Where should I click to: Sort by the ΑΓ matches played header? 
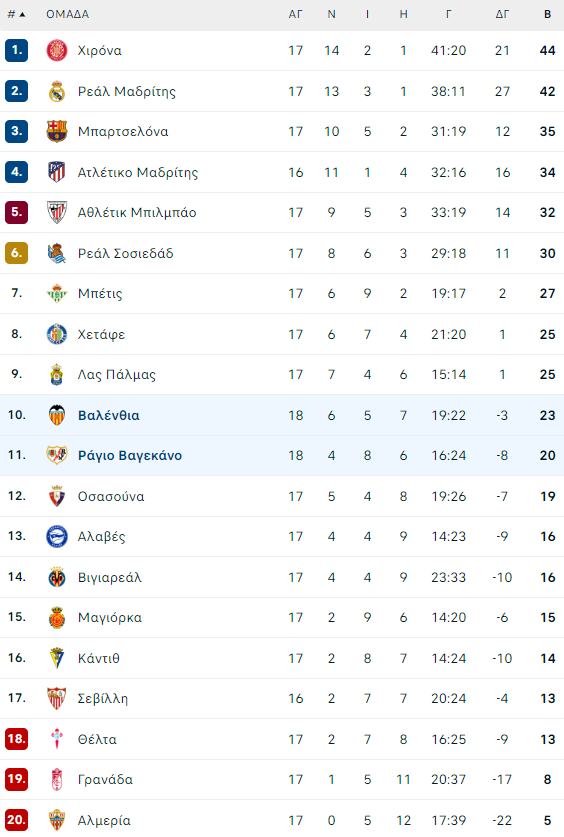click(x=296, y=14)
